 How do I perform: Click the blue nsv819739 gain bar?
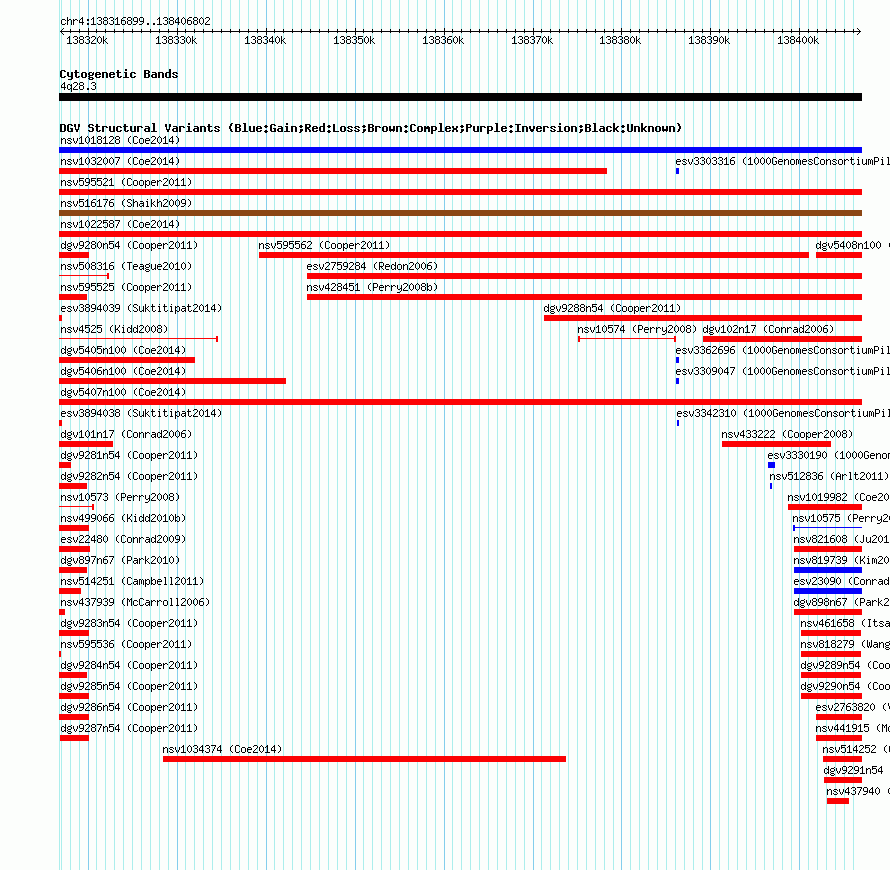[828, 570]
